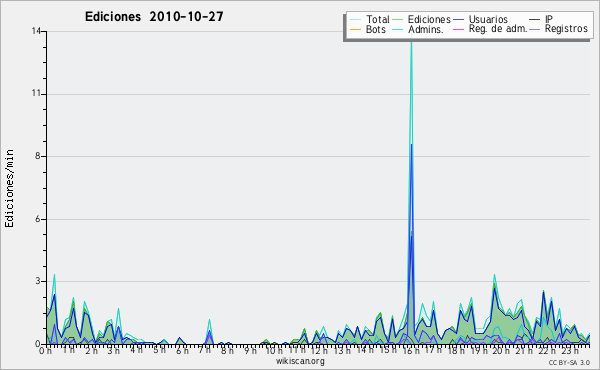Screen dimensions: 600x370
Task: Click the 'Reg. de adm.' legend label
Action: tap(498, 29)
